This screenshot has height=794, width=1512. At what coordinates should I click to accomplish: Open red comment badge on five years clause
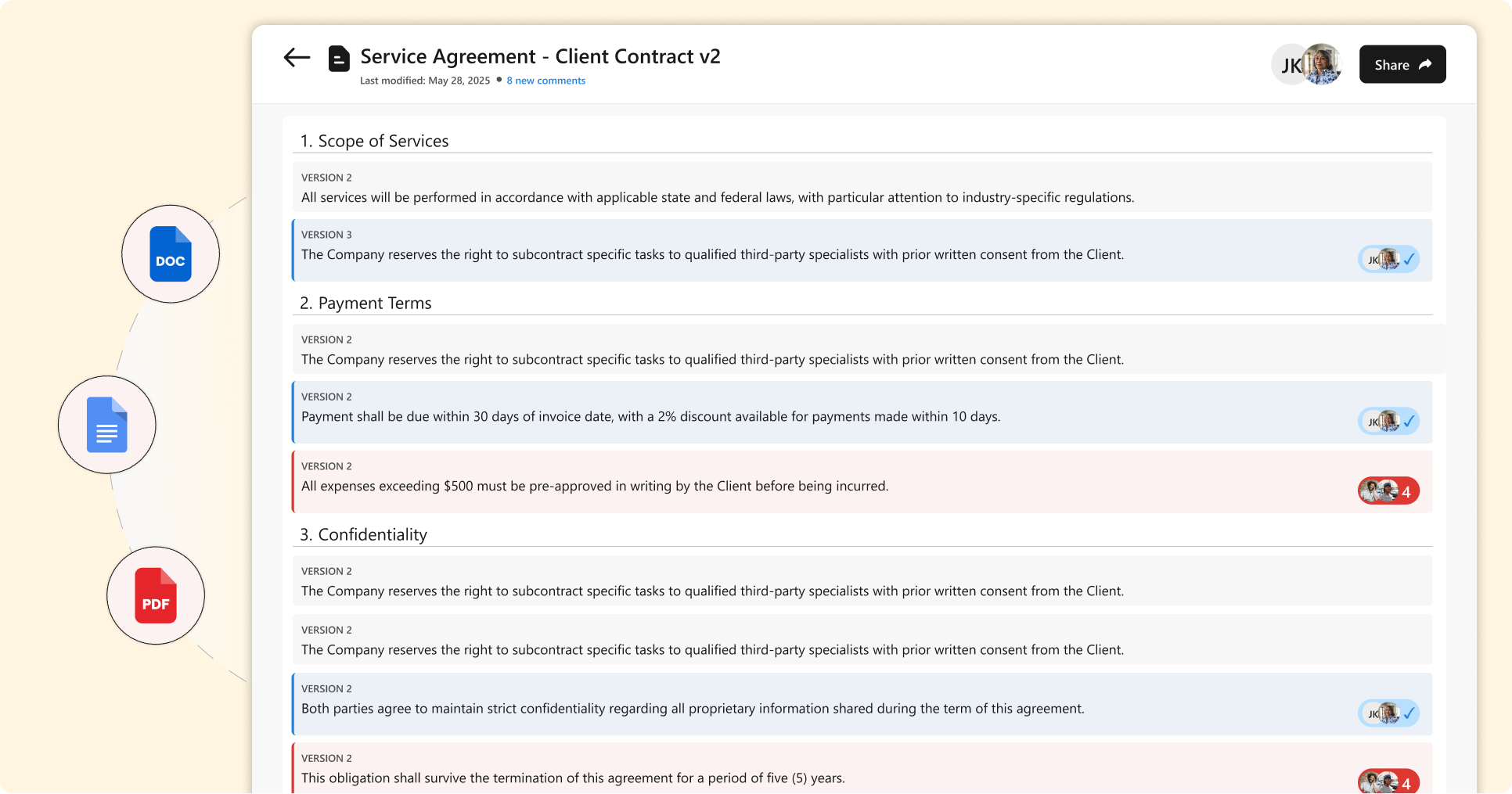click(x=1388, y=781)
